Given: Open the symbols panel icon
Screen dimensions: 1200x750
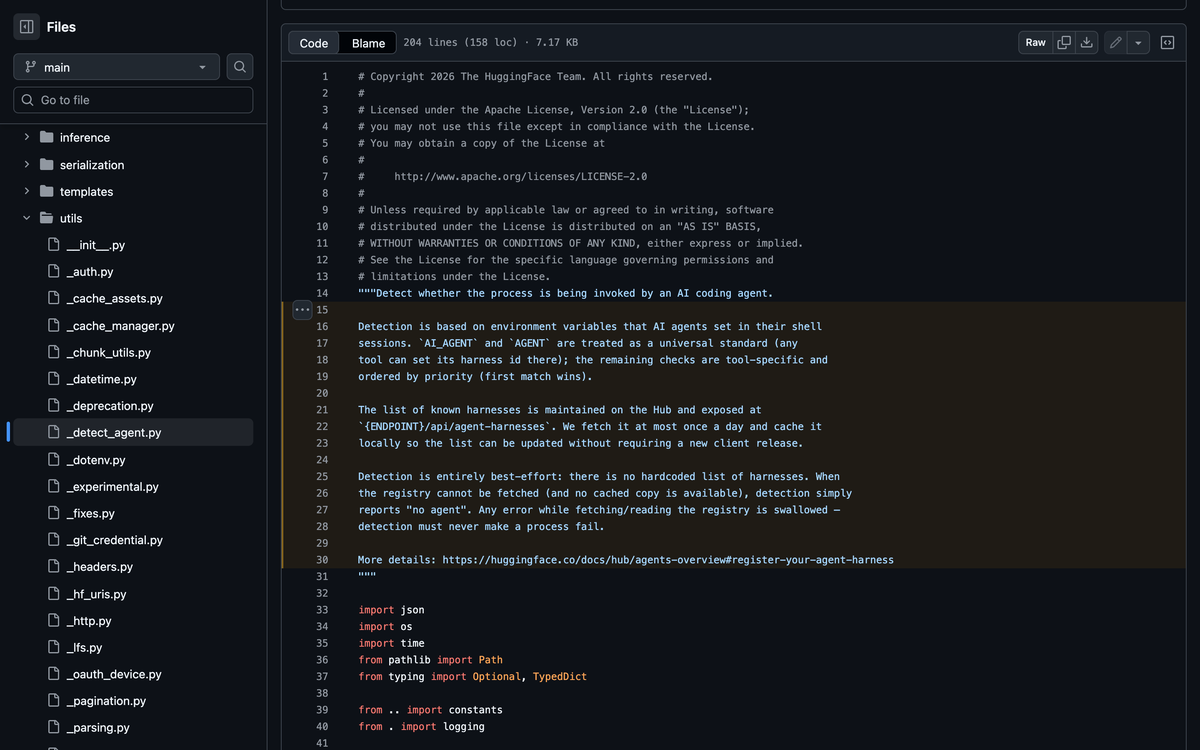Looking at the screenshot, I should (1167, 42).
